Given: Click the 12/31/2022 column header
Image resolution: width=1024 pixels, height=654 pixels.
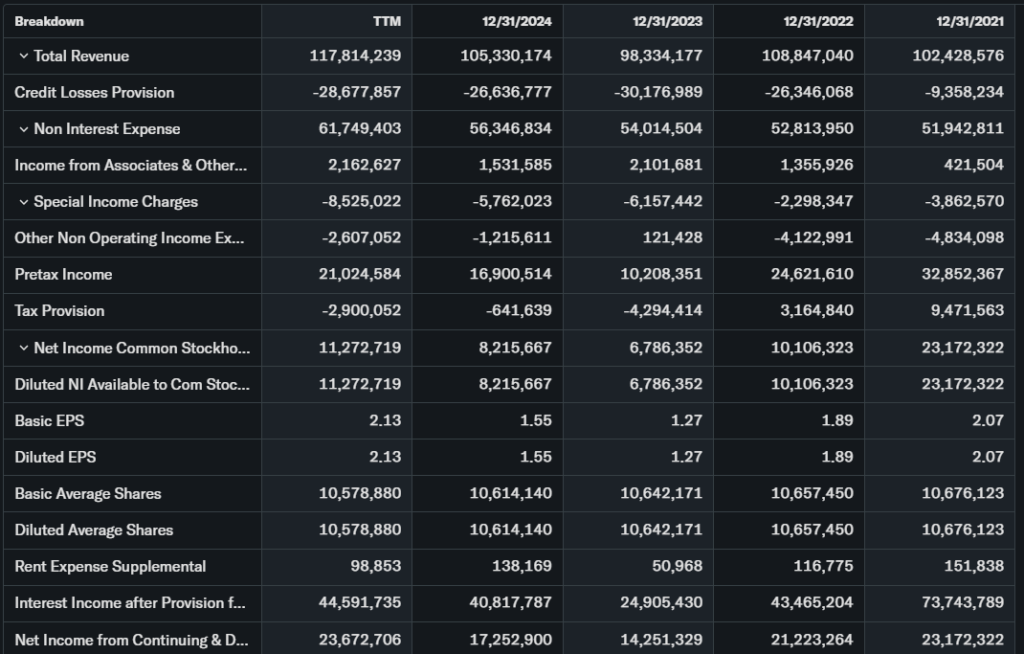Looking at the screenshot, I should (817, 21).
